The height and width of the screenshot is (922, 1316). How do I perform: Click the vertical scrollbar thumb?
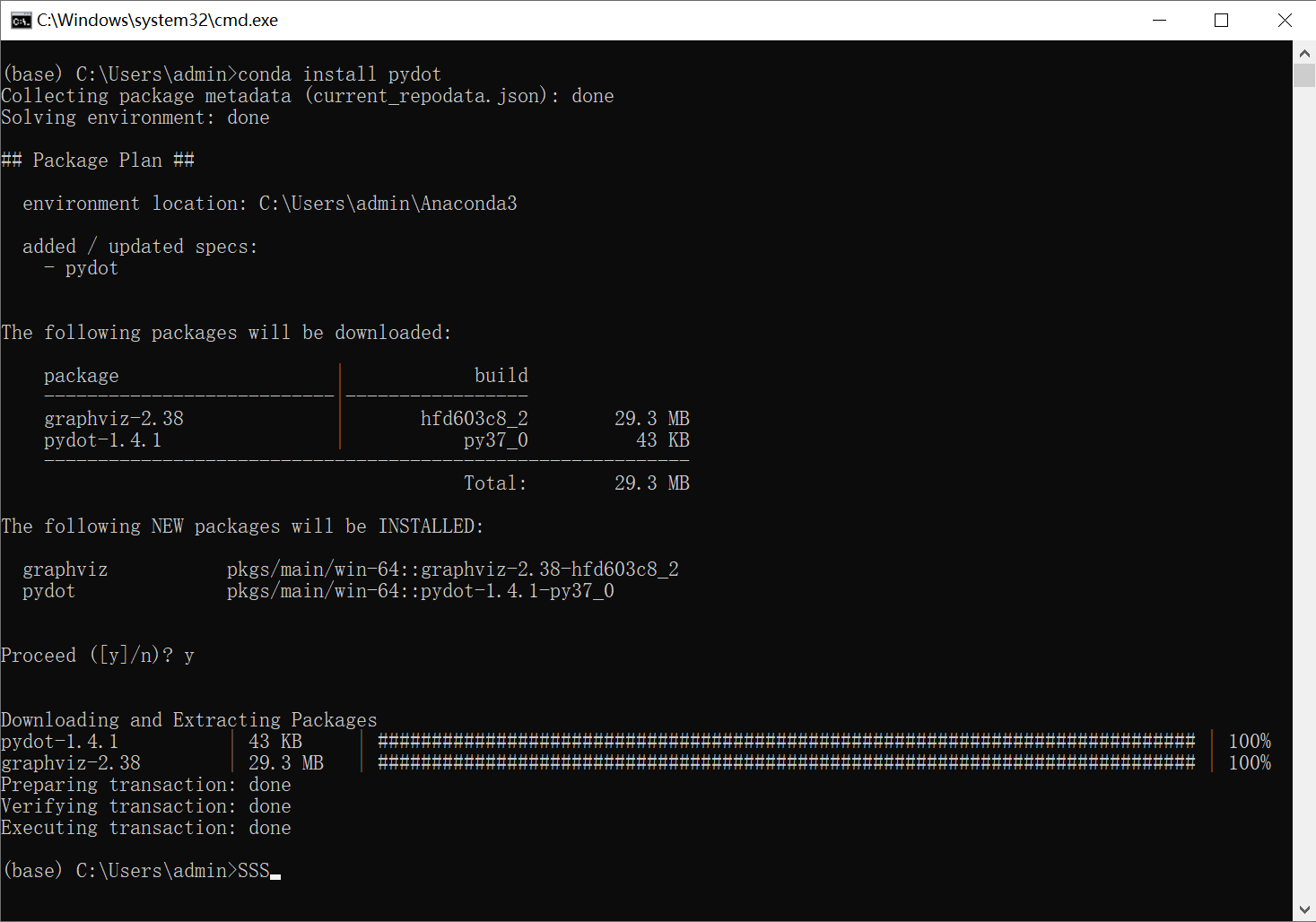point(1304,75)
